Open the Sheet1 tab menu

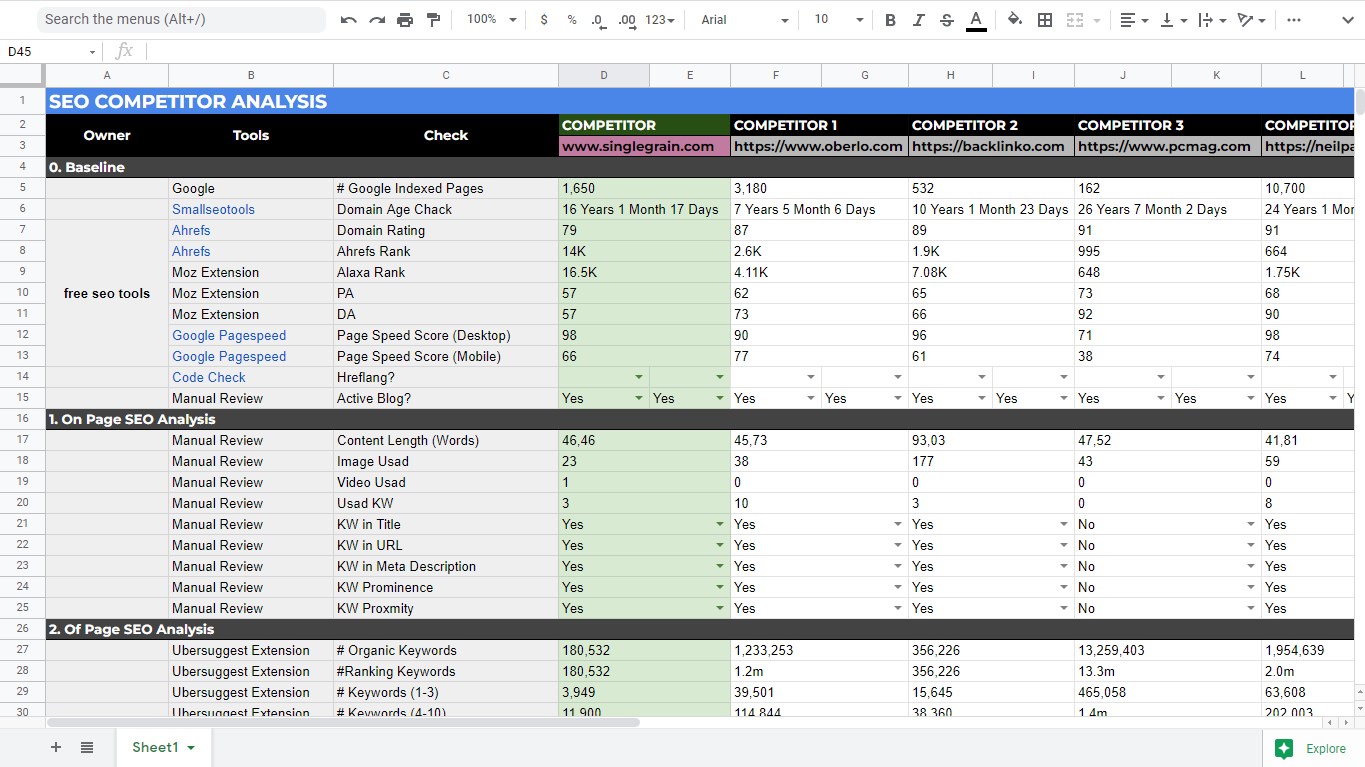tap(193, 746)
